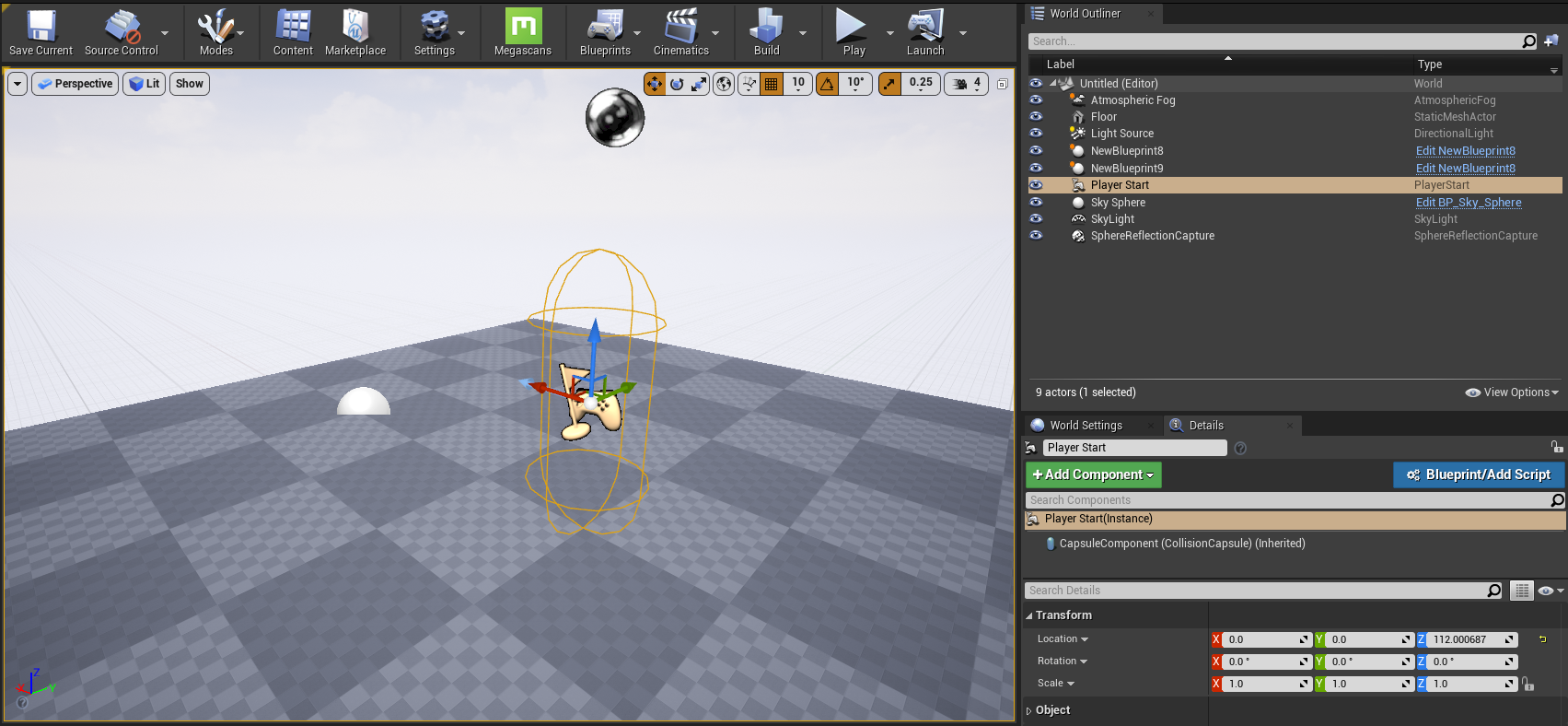Collapse the Untitled (Editor) world tree
Image resolution: width=1568 pixels, height=726 pixels.
point(1052,84)
